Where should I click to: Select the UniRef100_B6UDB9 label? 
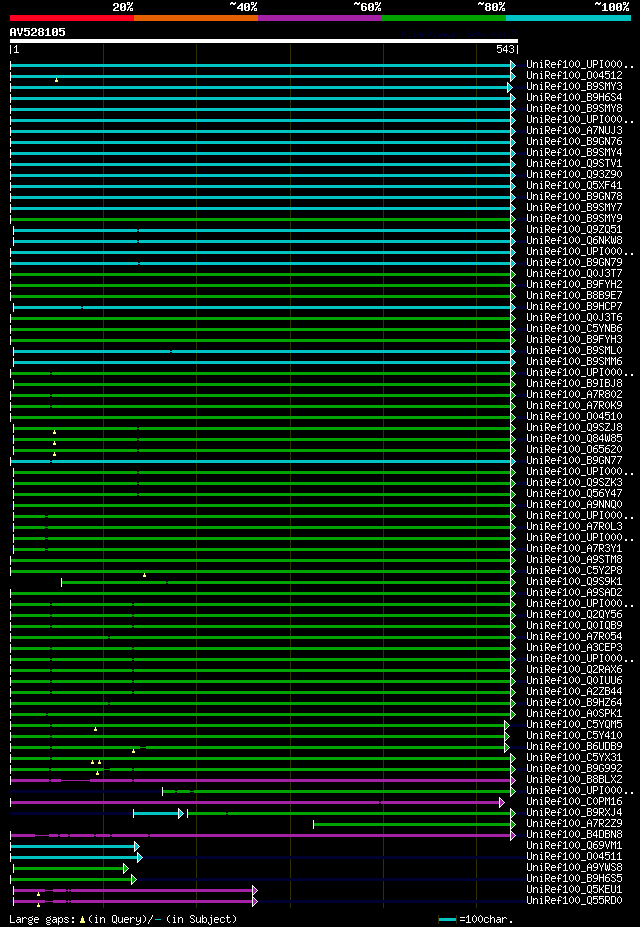pos(574,747)
